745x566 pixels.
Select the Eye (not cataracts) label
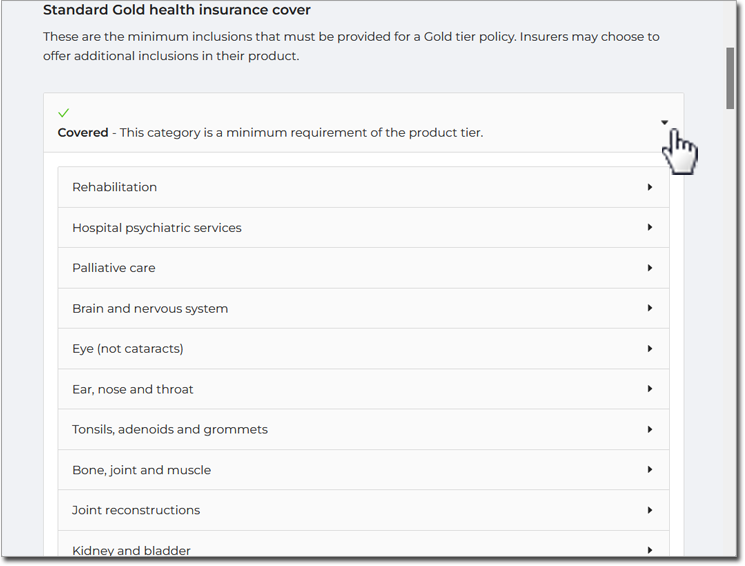coord(128,349)
